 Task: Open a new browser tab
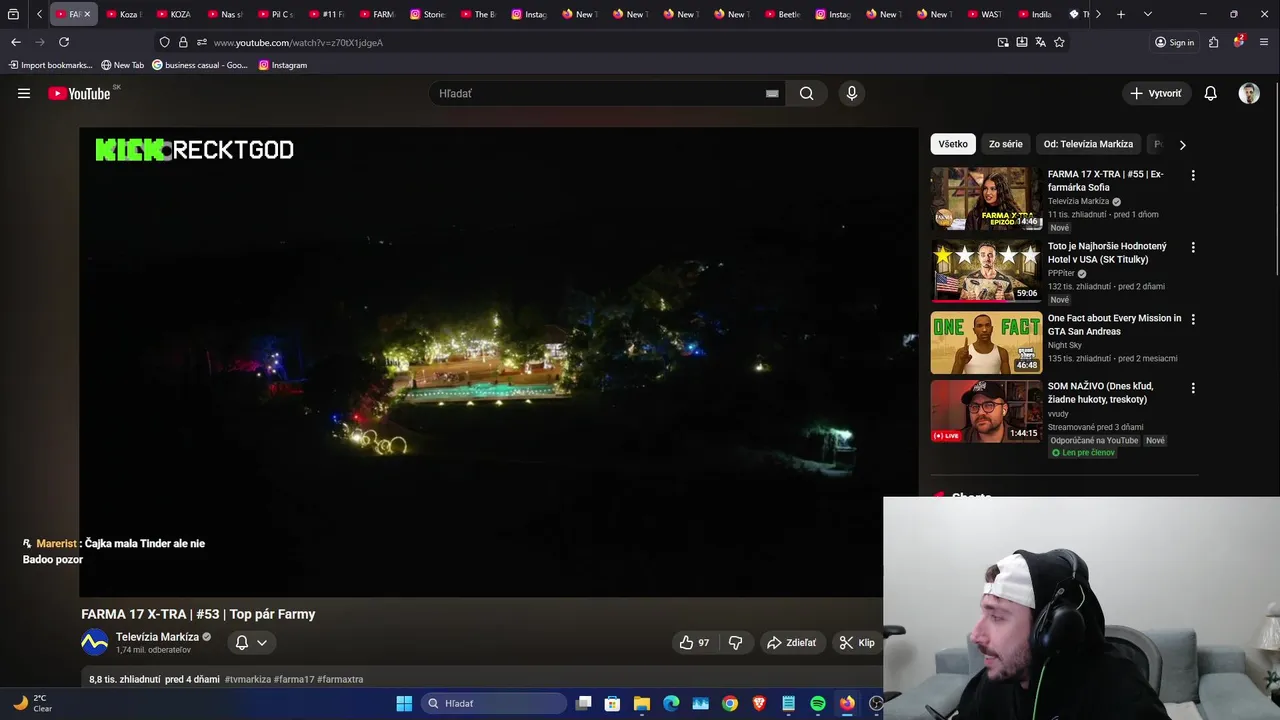[x=1121, y=14]
